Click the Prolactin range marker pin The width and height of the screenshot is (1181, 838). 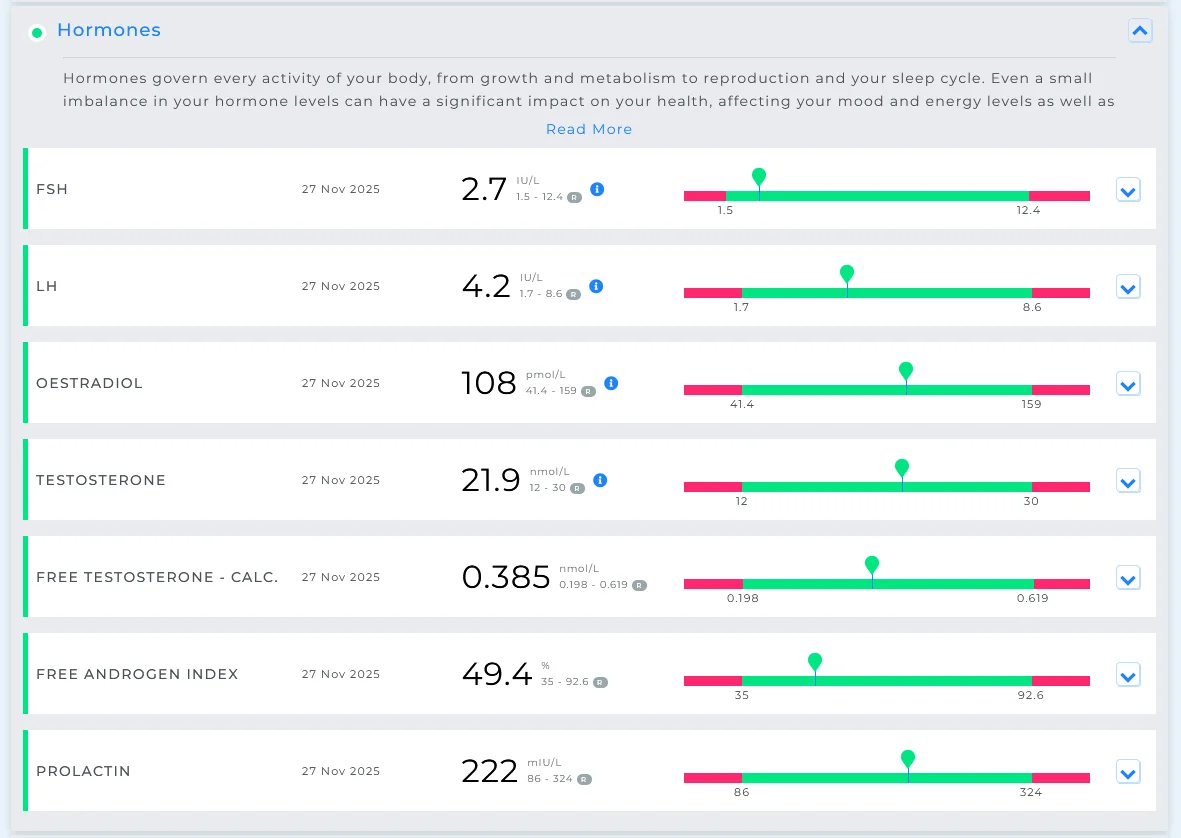(908, 760)
